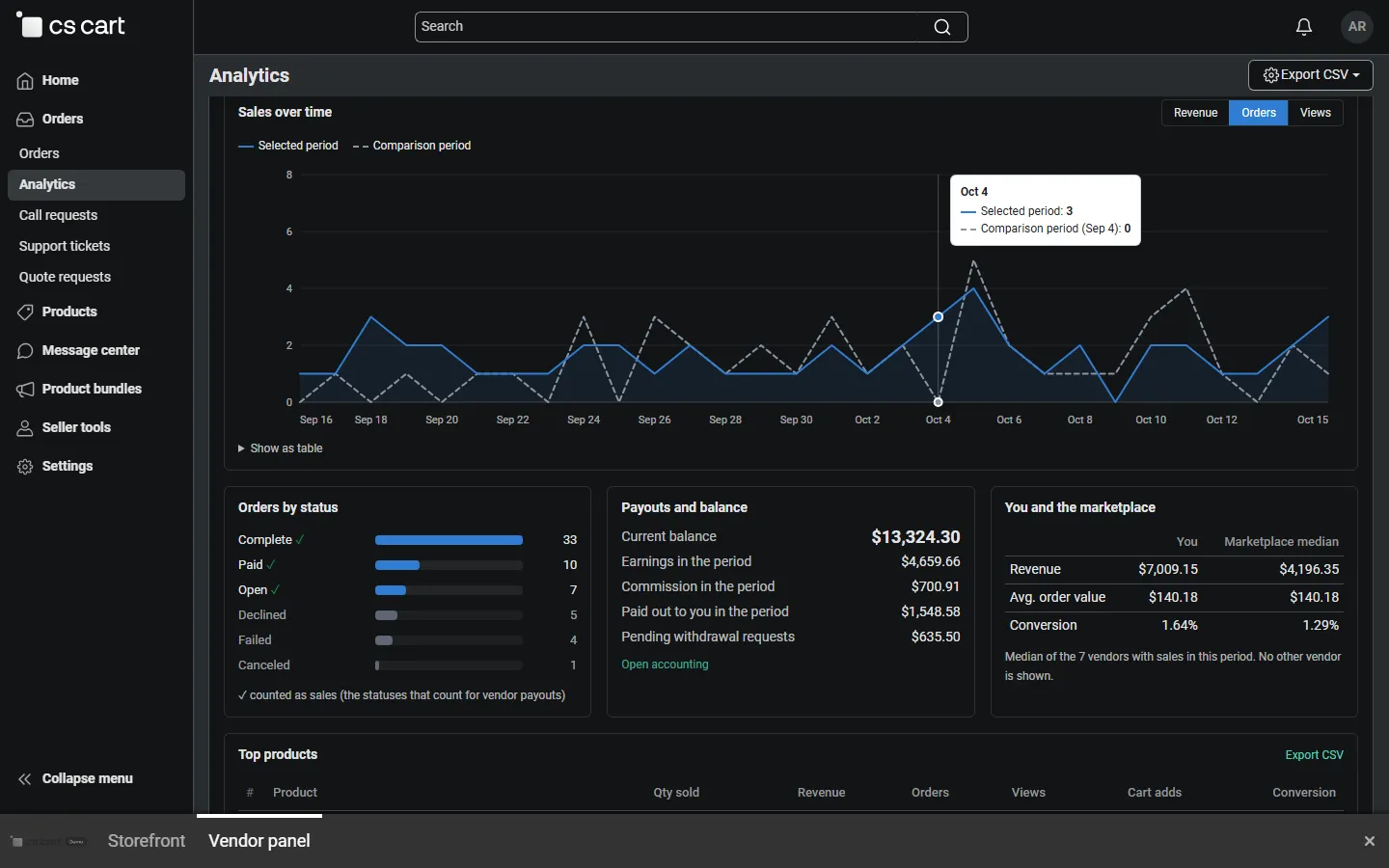Open the Export CSV dropdown
The image size is (1389, 868).
[x=1311, y=75]
